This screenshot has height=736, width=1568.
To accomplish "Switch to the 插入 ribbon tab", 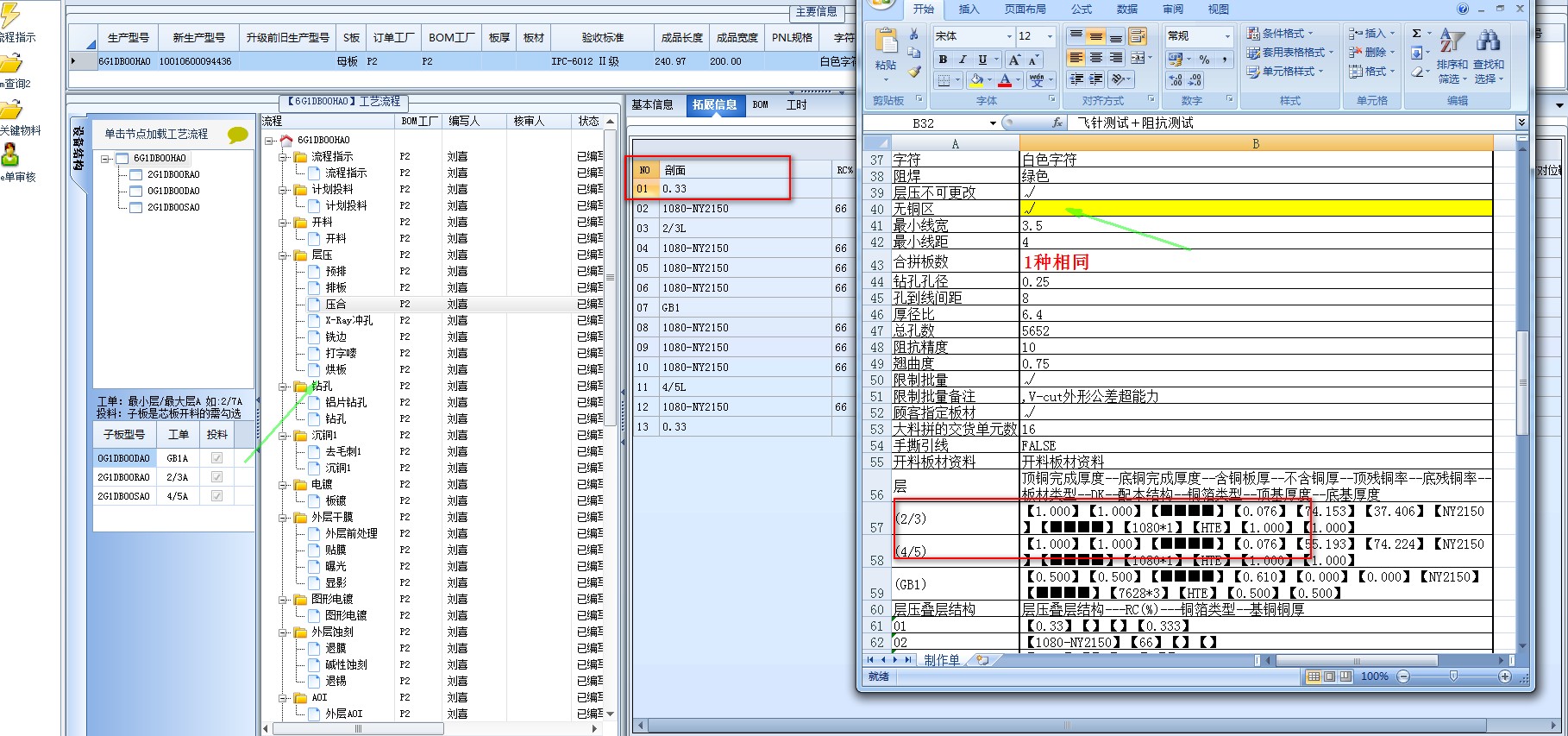I will pos(969,9).
